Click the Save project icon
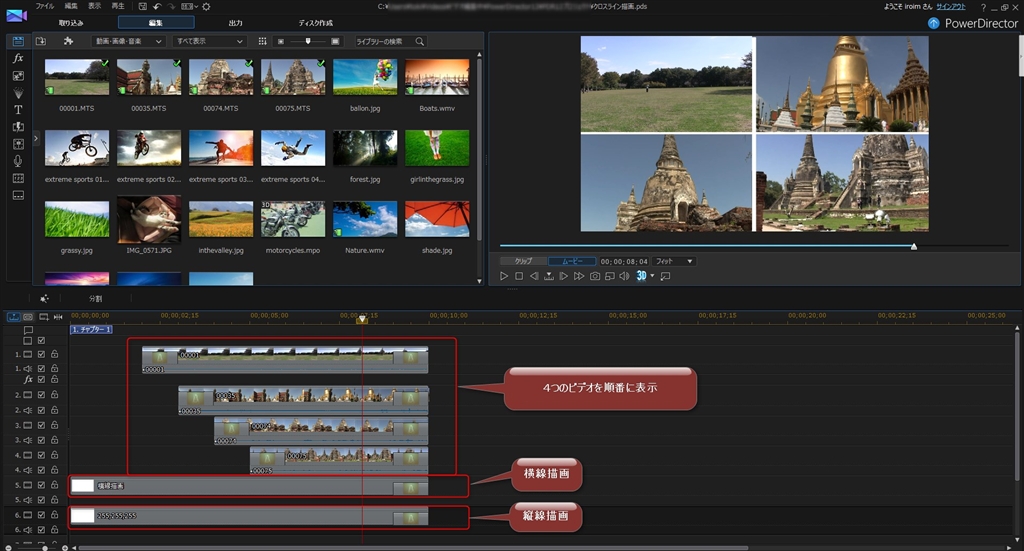The width and height of the screenshot is (1024, 551). coord(143,7)
